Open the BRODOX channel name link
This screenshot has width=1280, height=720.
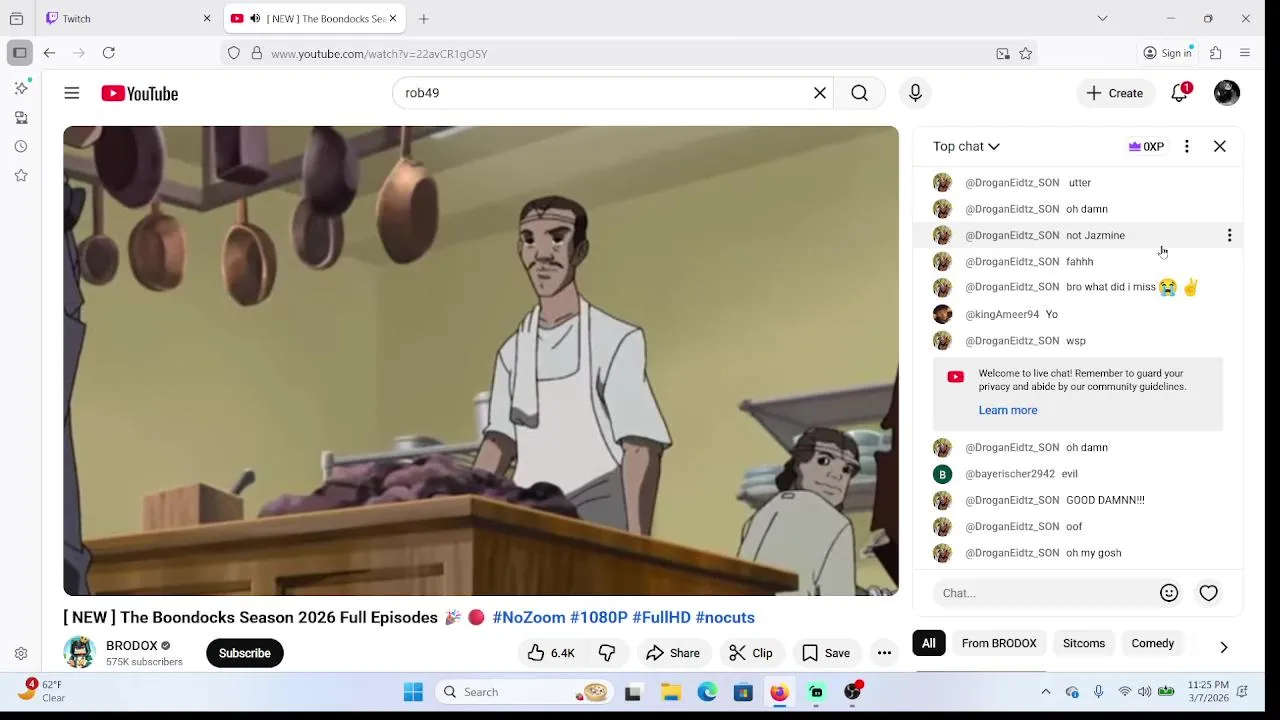131,646
